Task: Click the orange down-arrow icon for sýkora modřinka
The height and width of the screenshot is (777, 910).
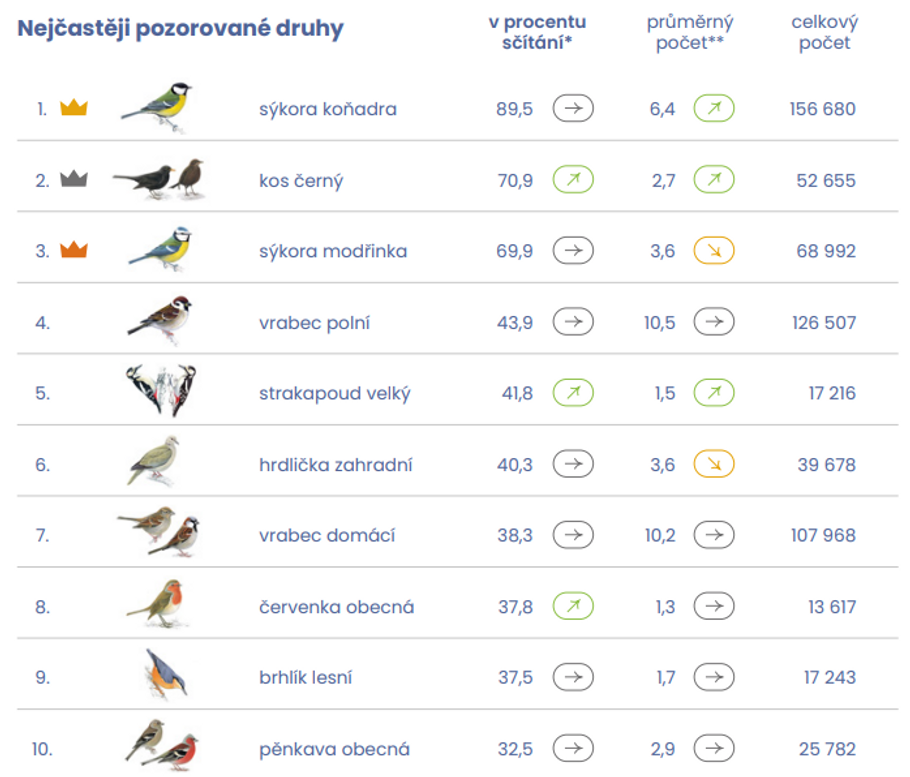Action: pos(714,251)
